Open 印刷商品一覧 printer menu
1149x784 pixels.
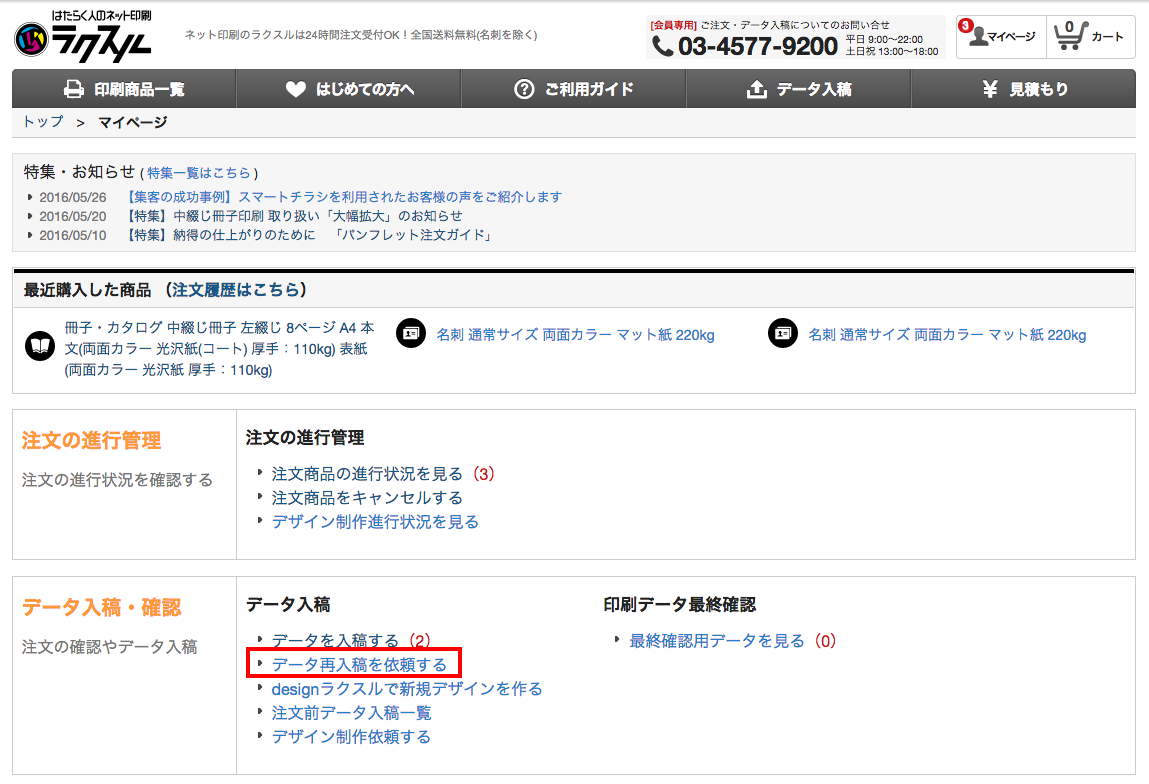click(x=124, y=89)
